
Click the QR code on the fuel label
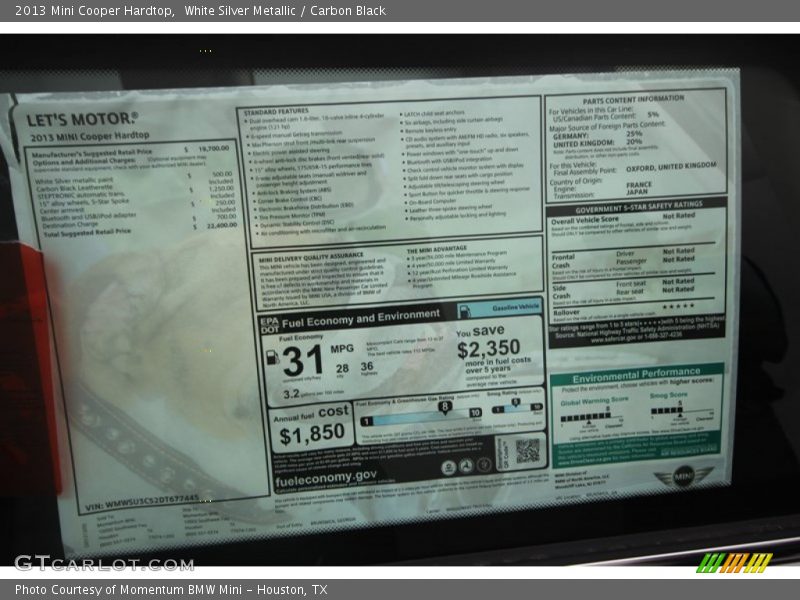[x=526, y=450]
